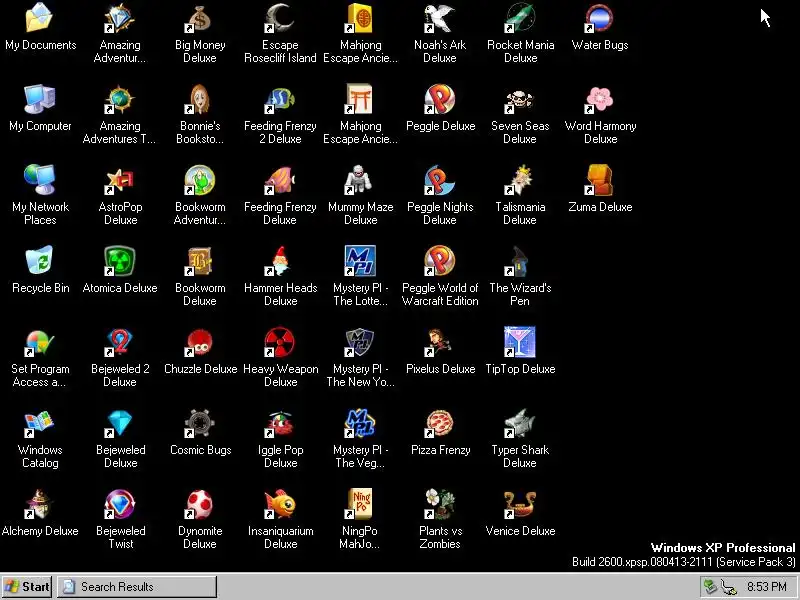Open the Recycle Bin icon
The width and height of the screenshot is (800, 600).
point(40,261)
